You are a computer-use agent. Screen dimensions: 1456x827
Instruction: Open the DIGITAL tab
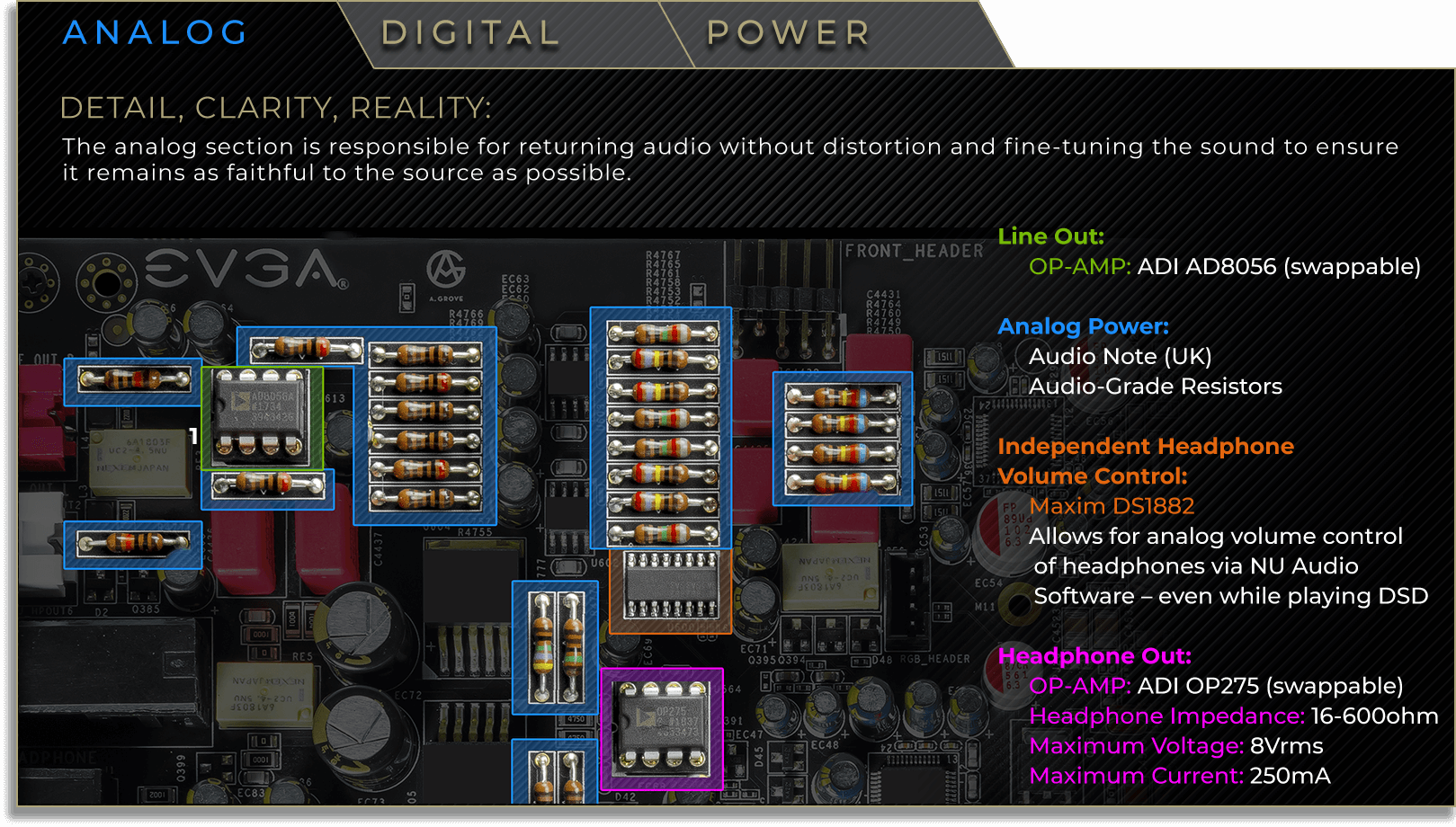tap(471, 33)
